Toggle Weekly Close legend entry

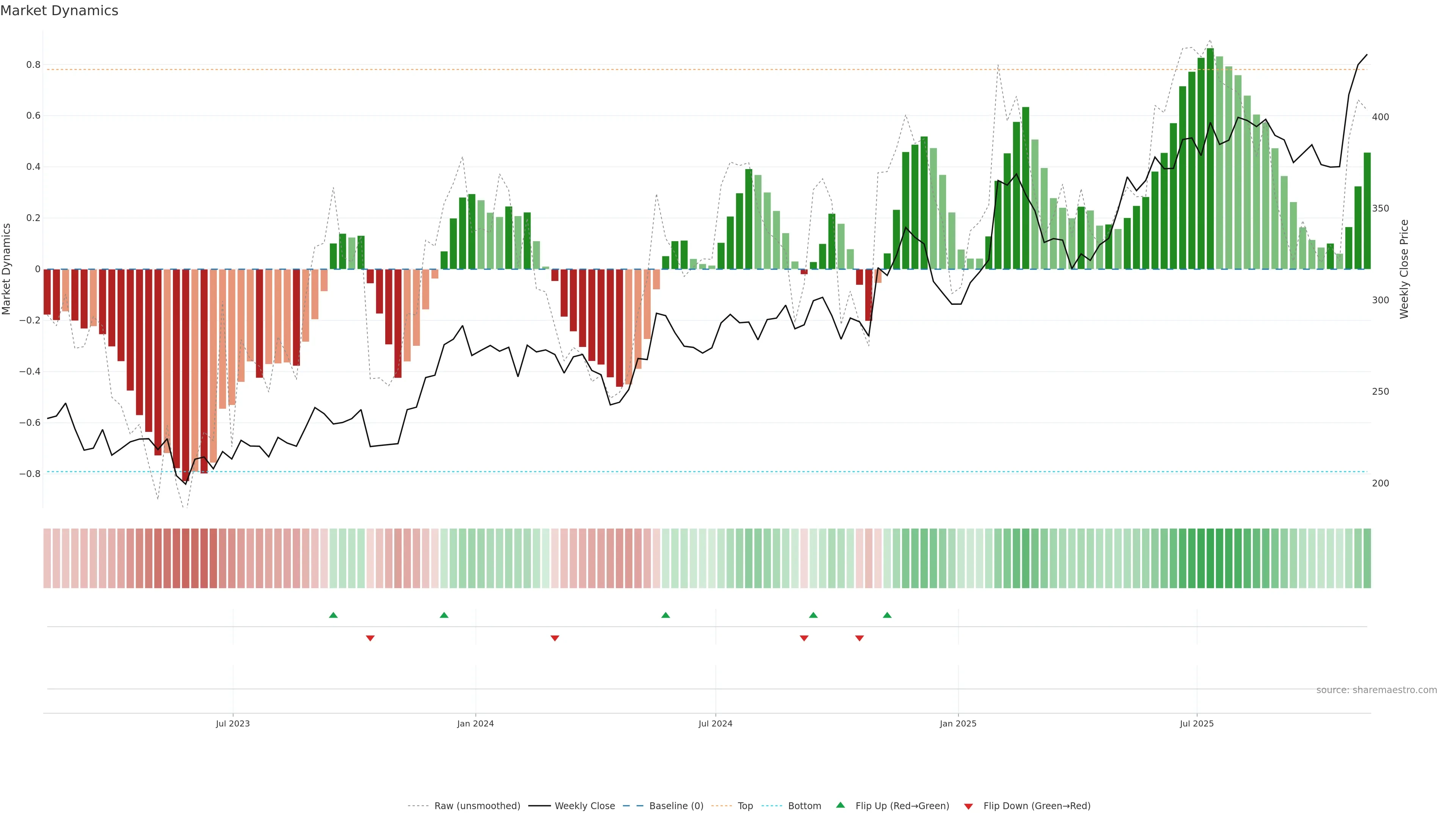pyautogui.click(x=584, y=806)
